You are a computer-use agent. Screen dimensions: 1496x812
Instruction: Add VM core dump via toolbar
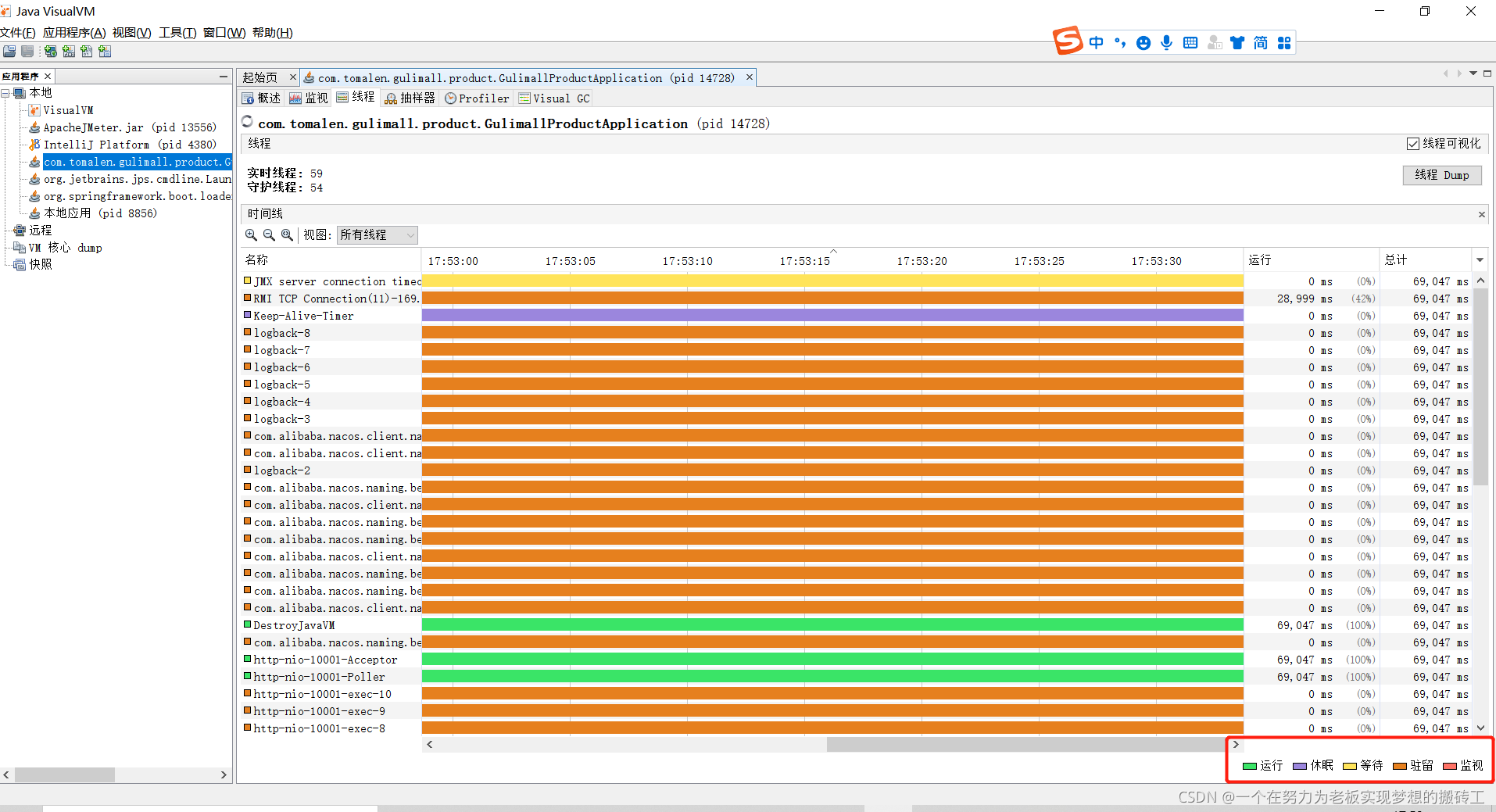87,52
